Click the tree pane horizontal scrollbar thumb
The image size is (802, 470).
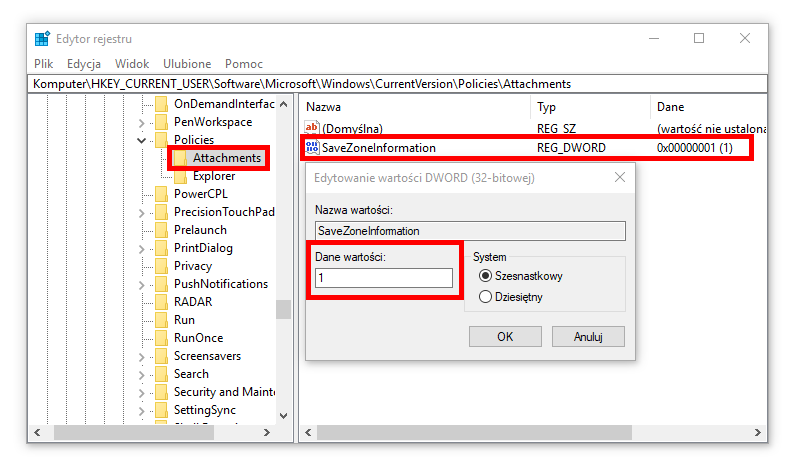(134, 433)
